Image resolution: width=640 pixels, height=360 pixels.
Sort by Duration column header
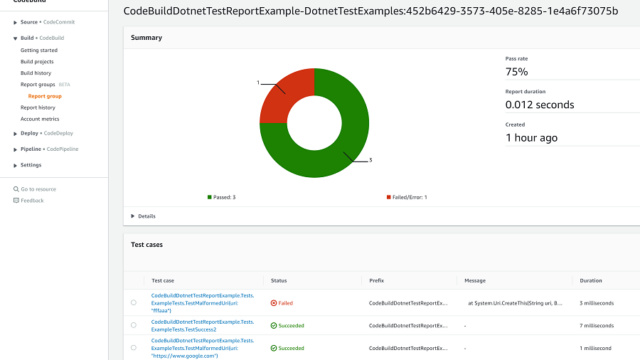[591, 280]
